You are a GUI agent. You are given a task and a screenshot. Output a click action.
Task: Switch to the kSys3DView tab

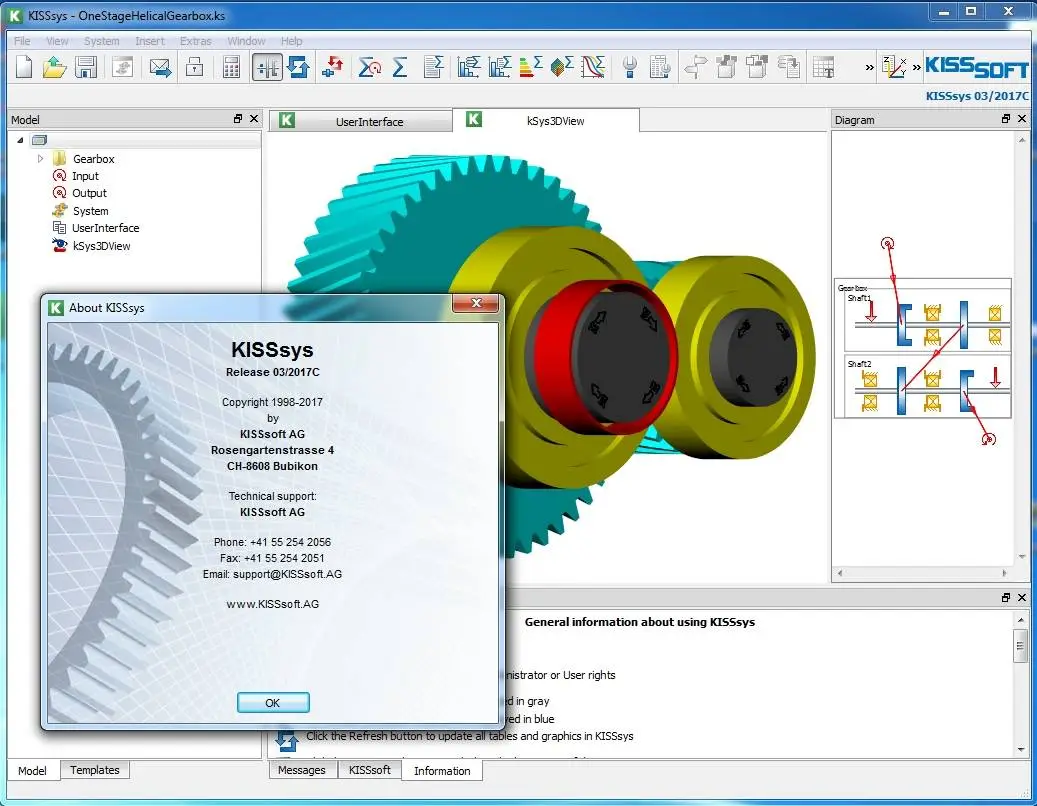click(546, 120)
